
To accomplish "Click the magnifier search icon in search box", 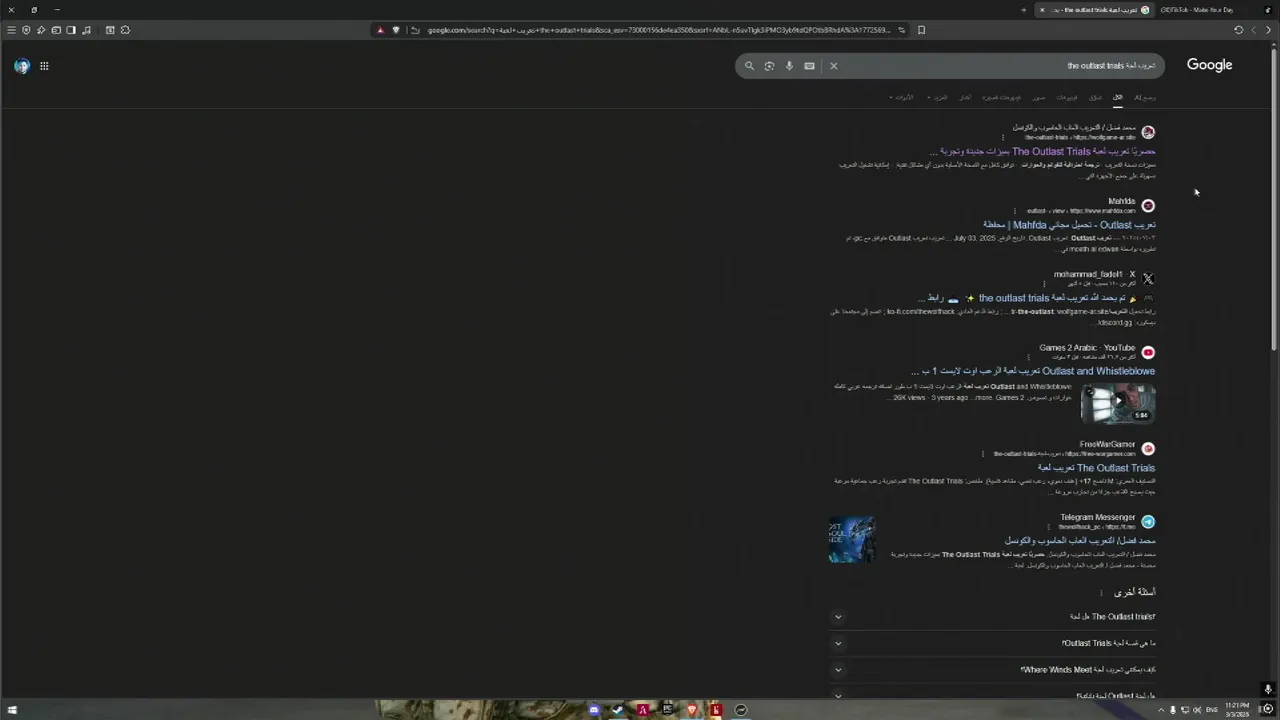I will click(749, 66).
